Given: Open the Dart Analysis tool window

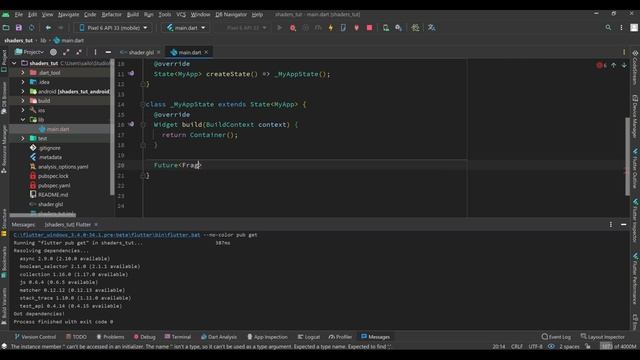Looking at the screenshot, I should click(219, 337).
